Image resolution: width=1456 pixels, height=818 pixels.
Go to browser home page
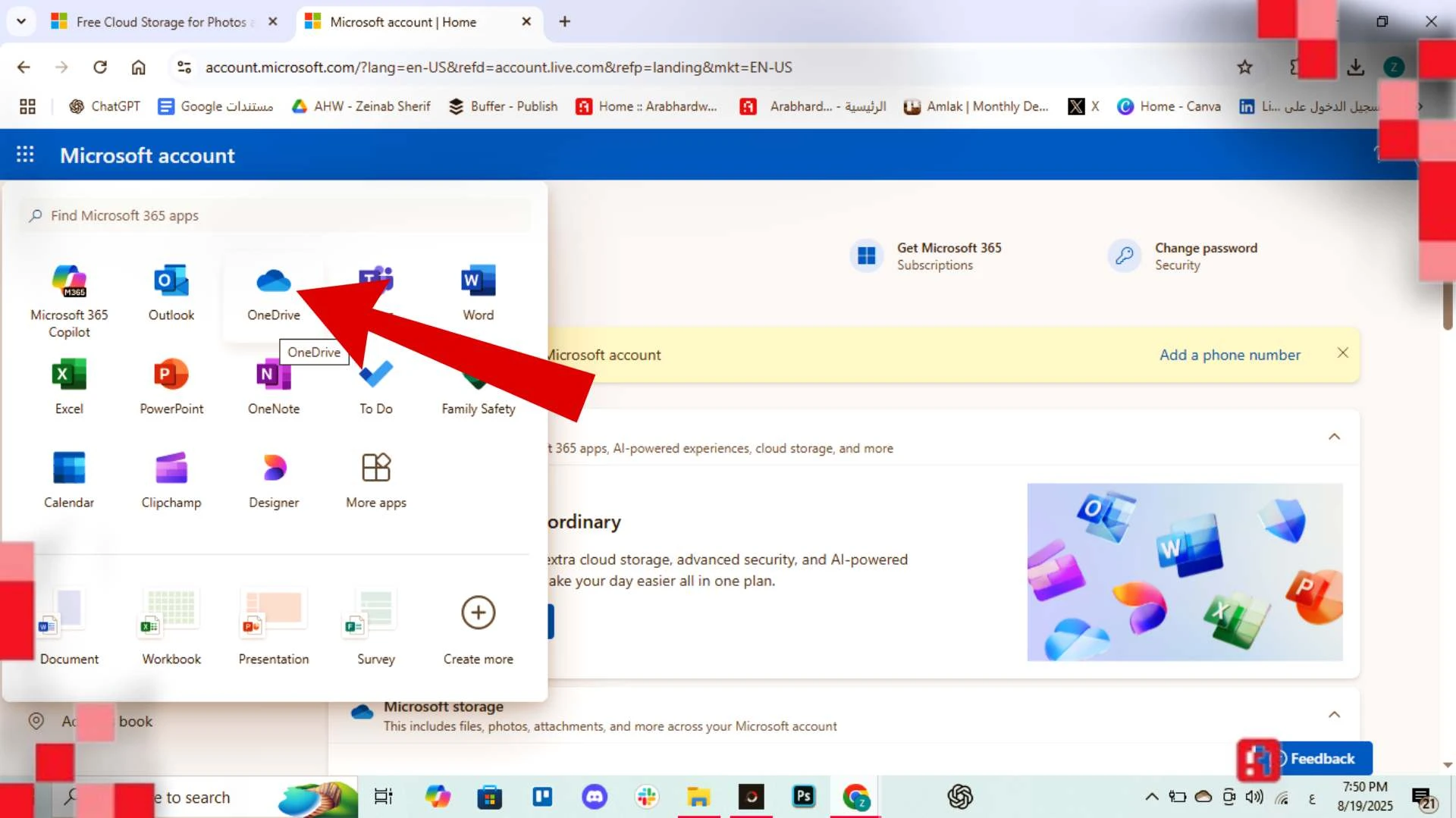click(x=138, y=67)
